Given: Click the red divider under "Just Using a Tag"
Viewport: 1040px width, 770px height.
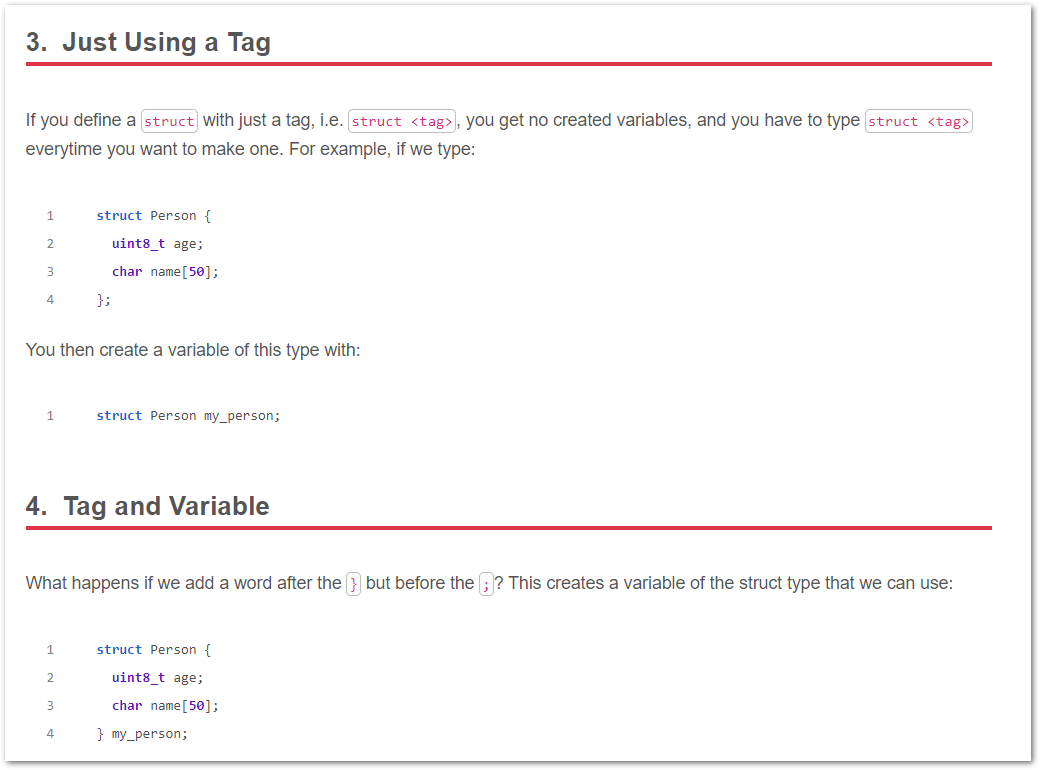Looking at the screenshot, I should pyautogui.click(x=508, y=64).
